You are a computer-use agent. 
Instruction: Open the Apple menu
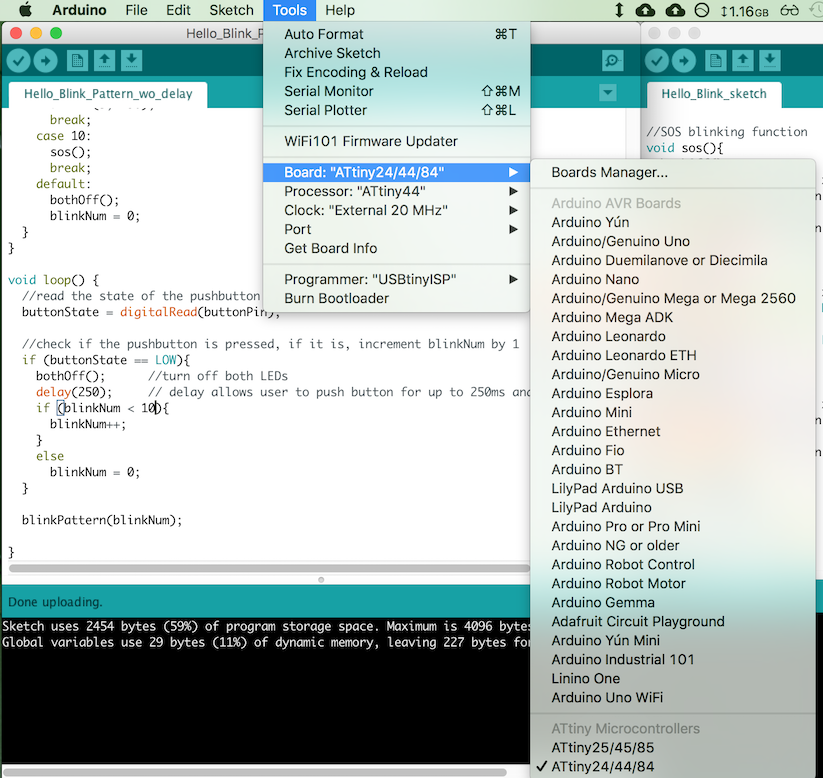25,10
